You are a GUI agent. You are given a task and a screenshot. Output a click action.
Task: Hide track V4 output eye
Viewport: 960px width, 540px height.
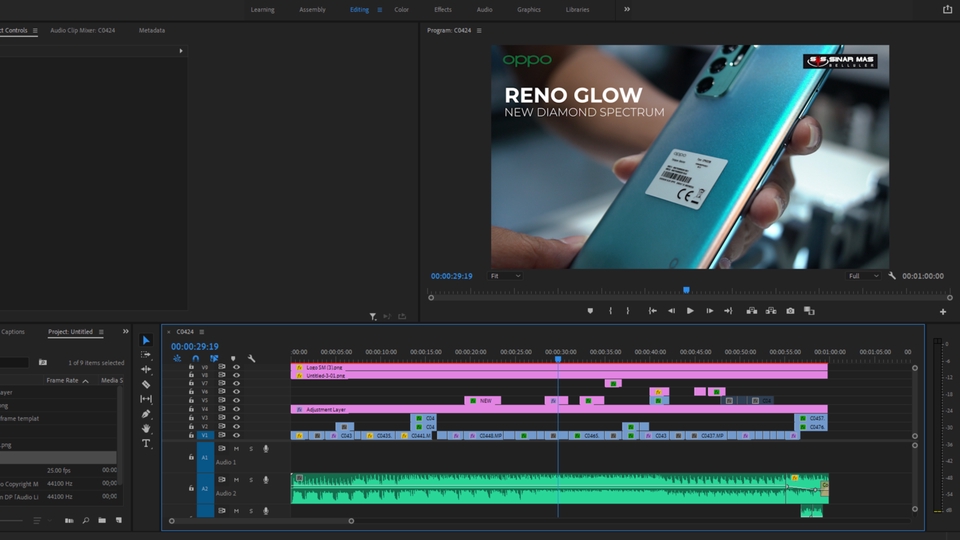pyautogui.click(x=236, y=409)
